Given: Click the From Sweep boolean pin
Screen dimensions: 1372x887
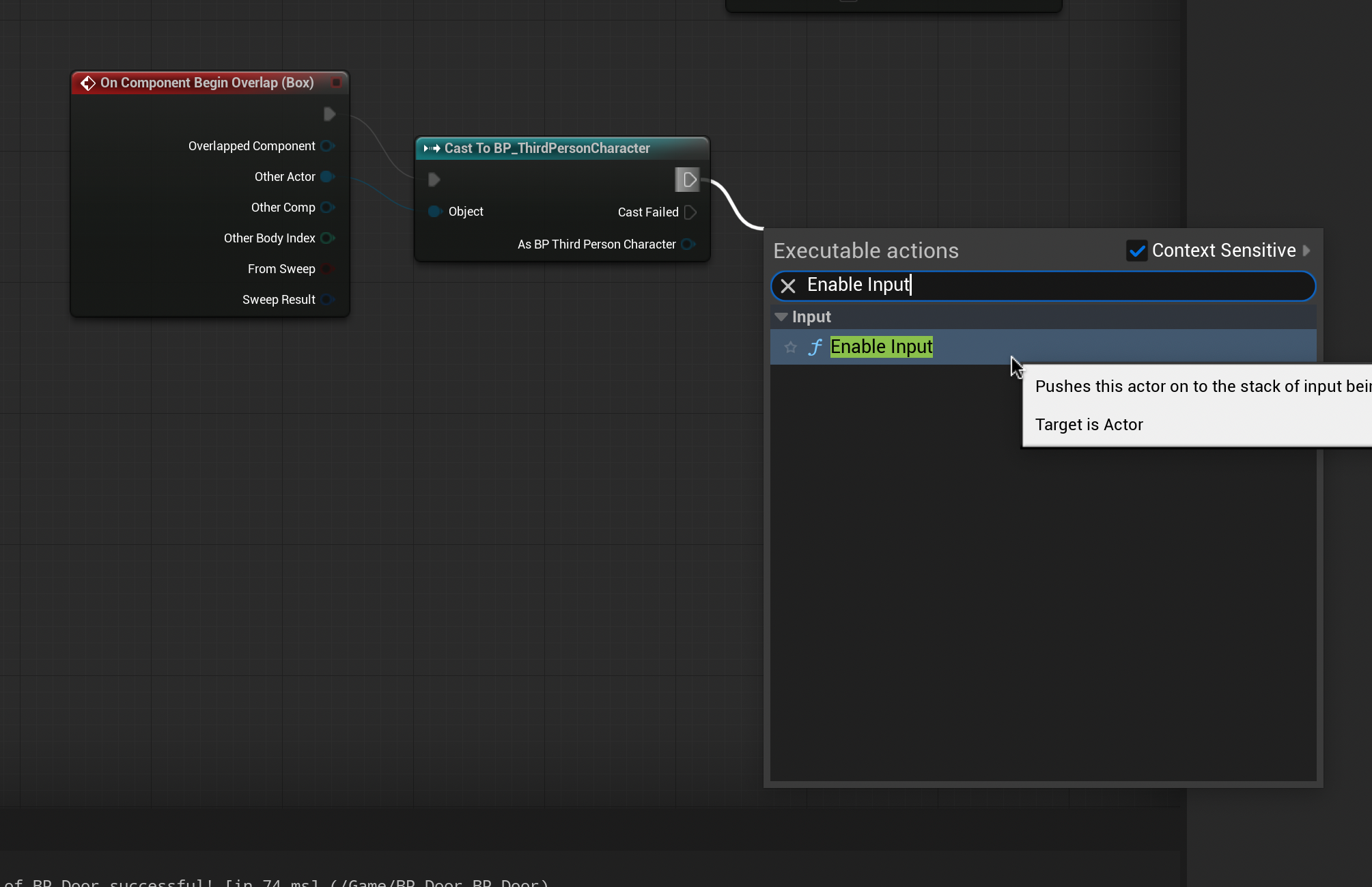Looking at the screenshot, I should (x=327, y=269).
